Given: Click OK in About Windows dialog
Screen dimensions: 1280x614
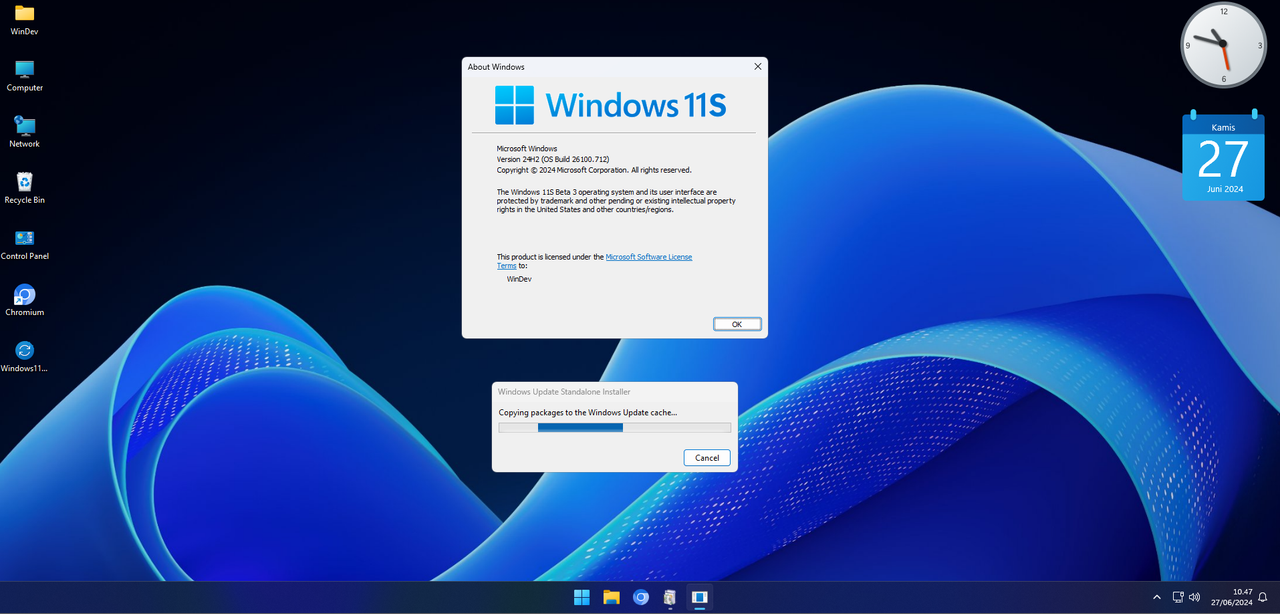Looking at the screenshot, I should [x=737, y=324].
